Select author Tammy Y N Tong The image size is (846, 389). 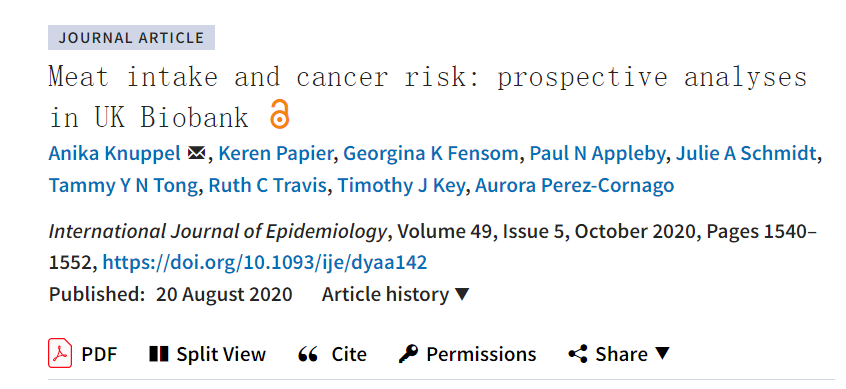pos(123,186)
